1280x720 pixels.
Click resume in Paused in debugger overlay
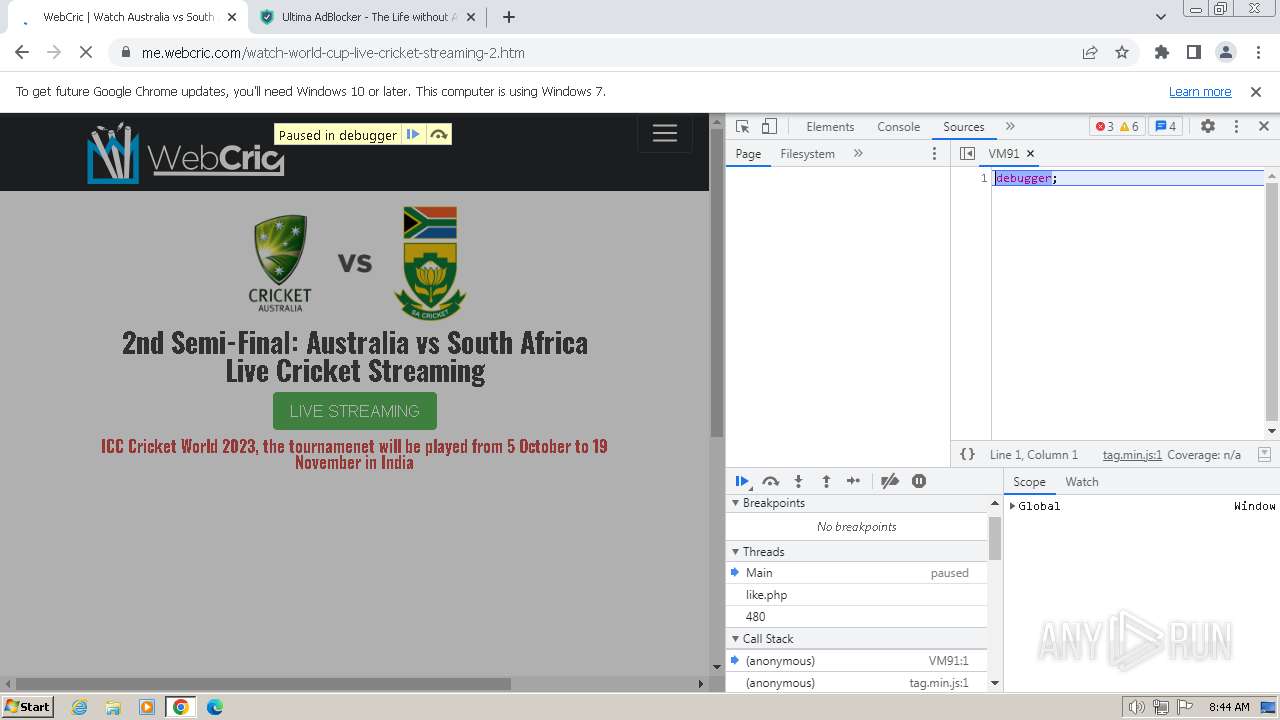pos(413,134)
